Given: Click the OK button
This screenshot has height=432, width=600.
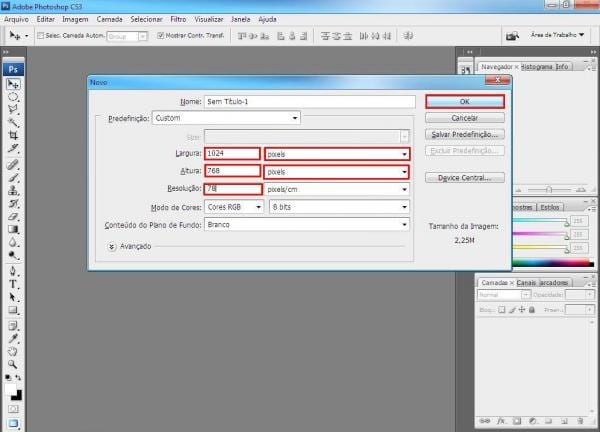Looking at the screenshot, I should pos(464,101).
